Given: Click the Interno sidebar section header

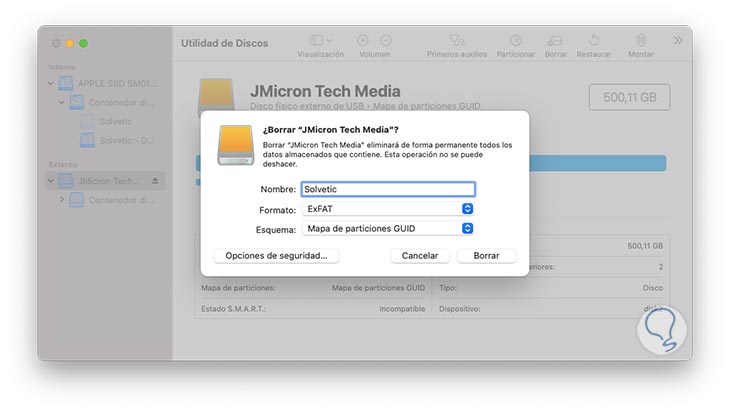Looking at the screenshot, I should 61,67.
